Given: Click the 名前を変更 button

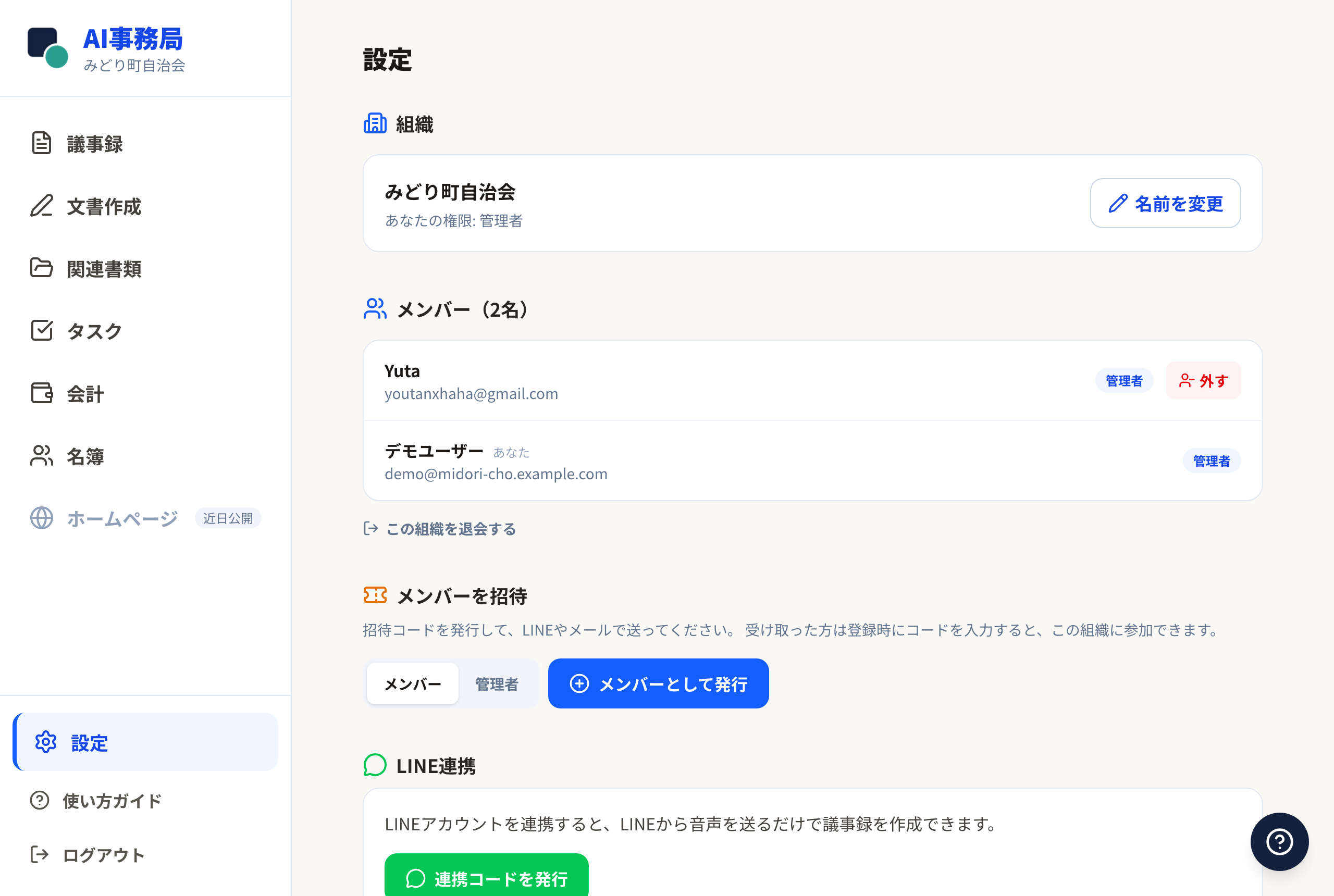Looking at the screenshot, I should (1165, 204).
